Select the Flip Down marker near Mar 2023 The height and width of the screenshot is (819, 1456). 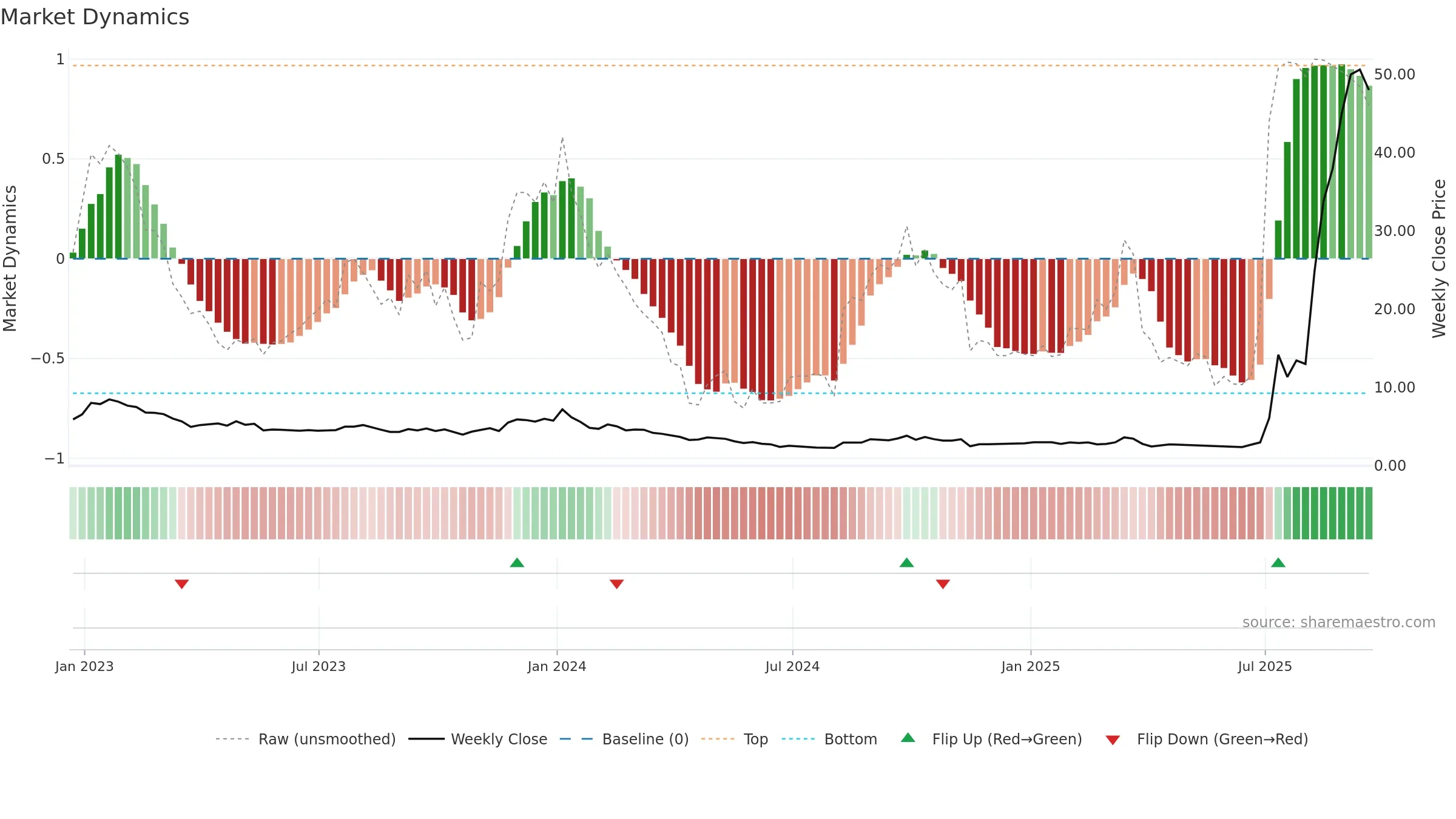[181, 584]
